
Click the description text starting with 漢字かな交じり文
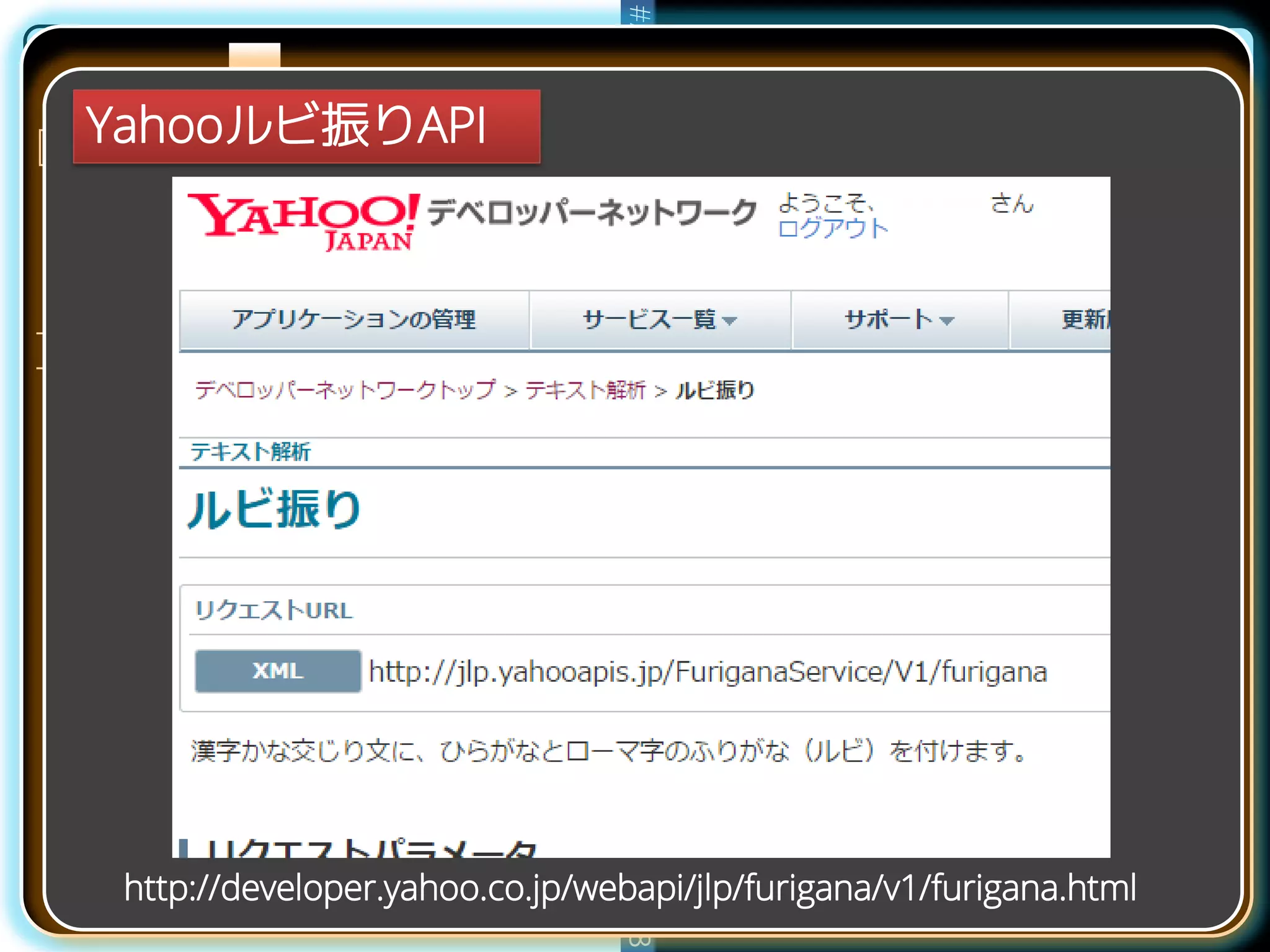pyautogui.click(x=608, y=751)
